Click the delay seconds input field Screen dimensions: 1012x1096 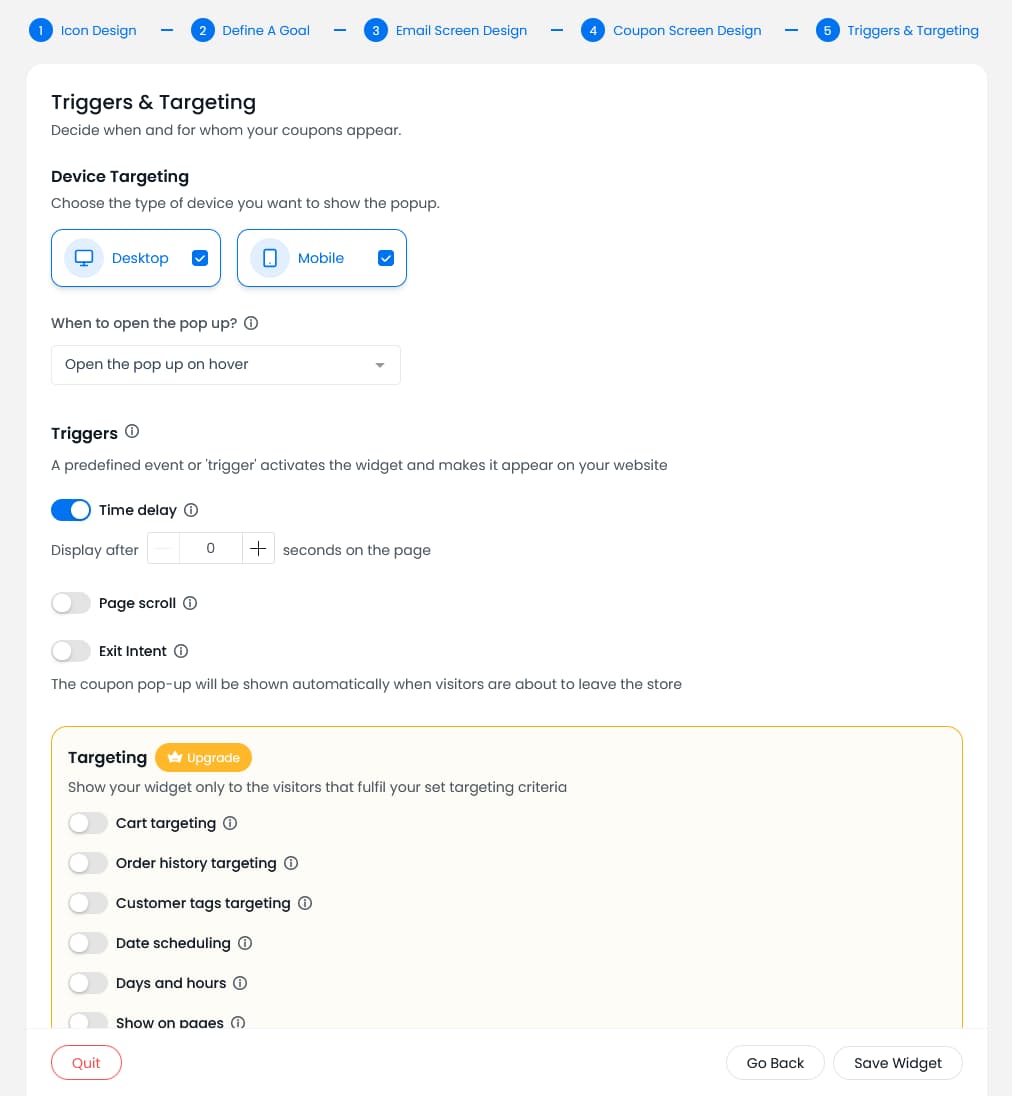point(210,548)
